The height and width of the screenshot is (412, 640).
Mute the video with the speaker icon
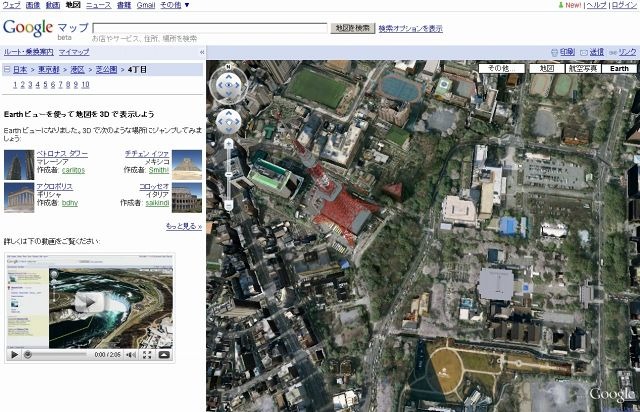tap(131, 355)
